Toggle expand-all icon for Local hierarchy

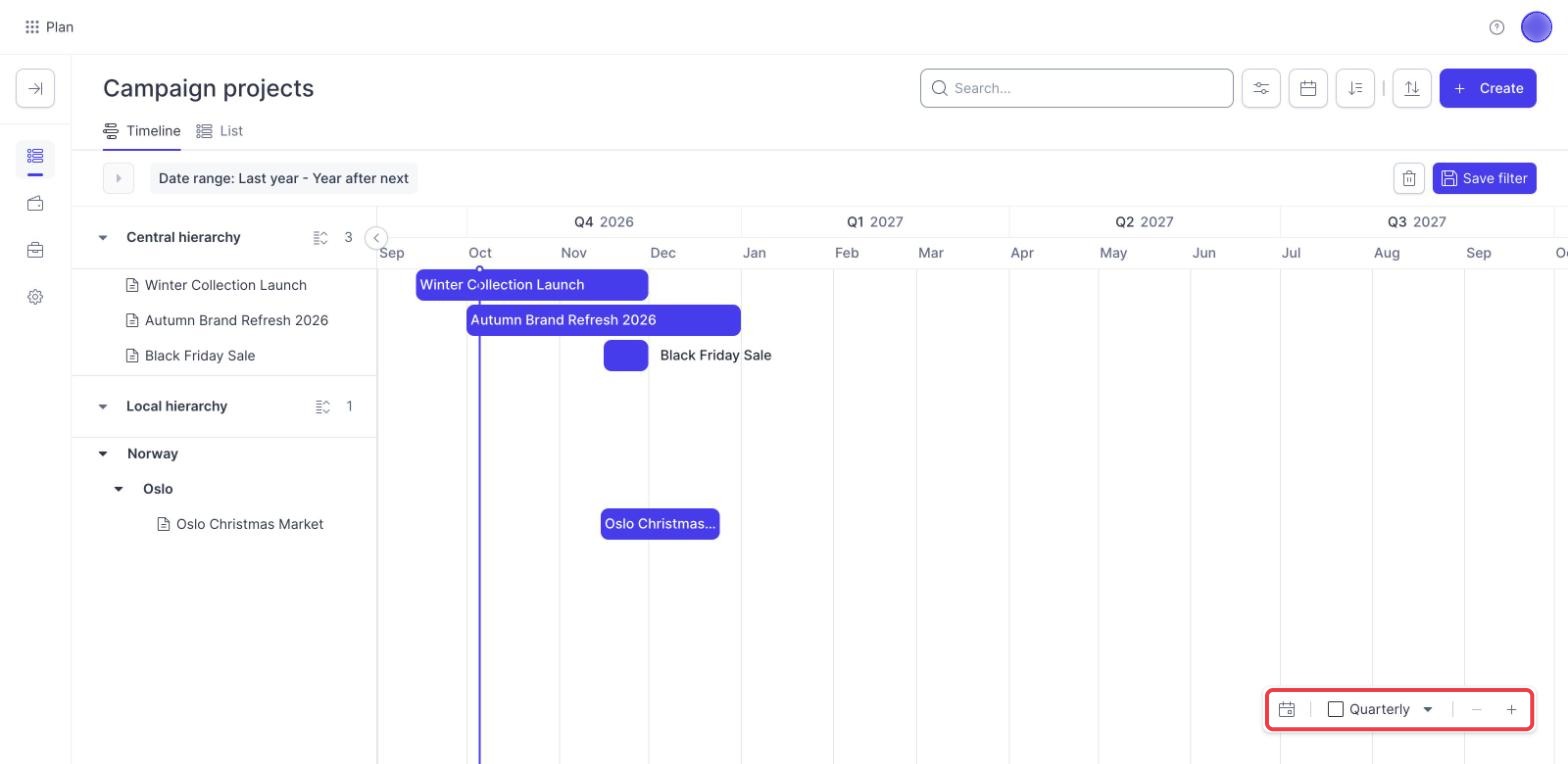tap(321, 407)
